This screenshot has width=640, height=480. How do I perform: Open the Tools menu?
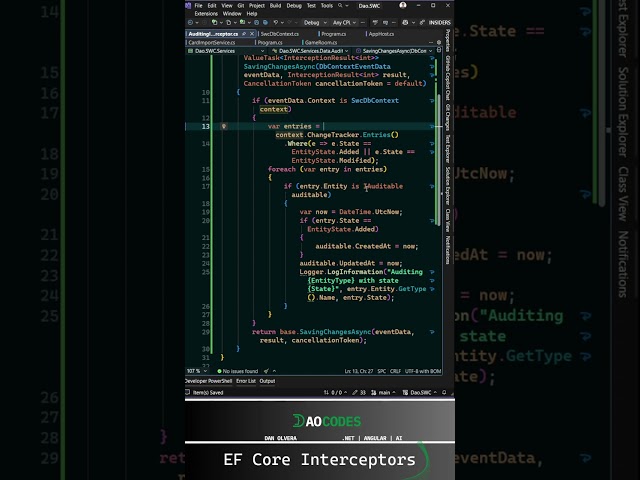(327, 6)
